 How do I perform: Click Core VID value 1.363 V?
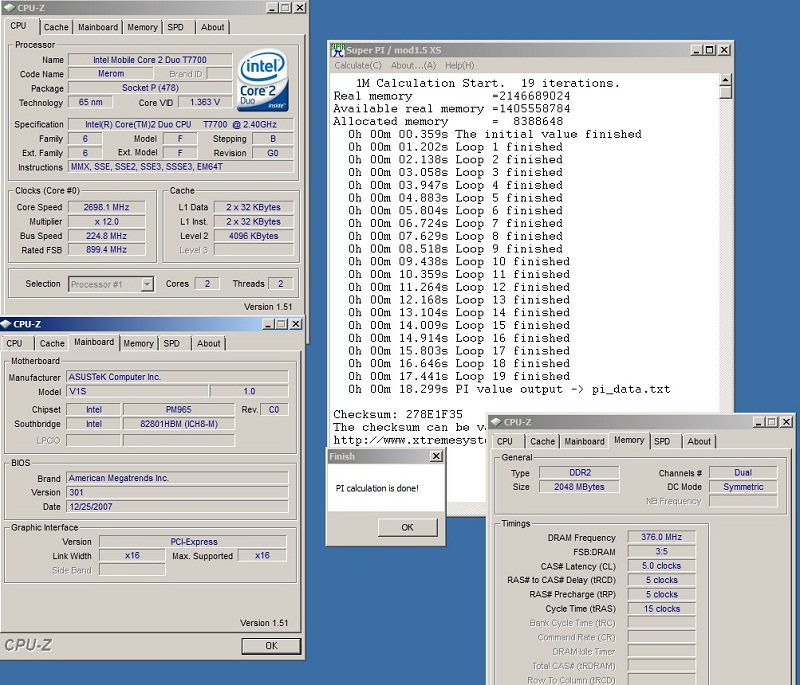point(205,102)
